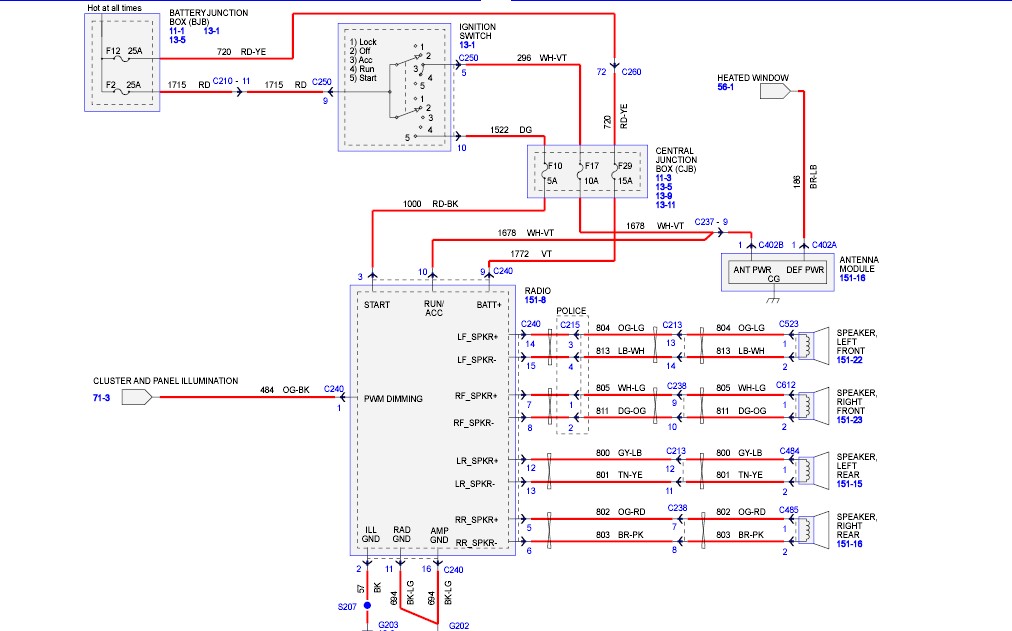Click the Heated Window connector arrow symbol
1012x631 pixels.
pos(775,92)
